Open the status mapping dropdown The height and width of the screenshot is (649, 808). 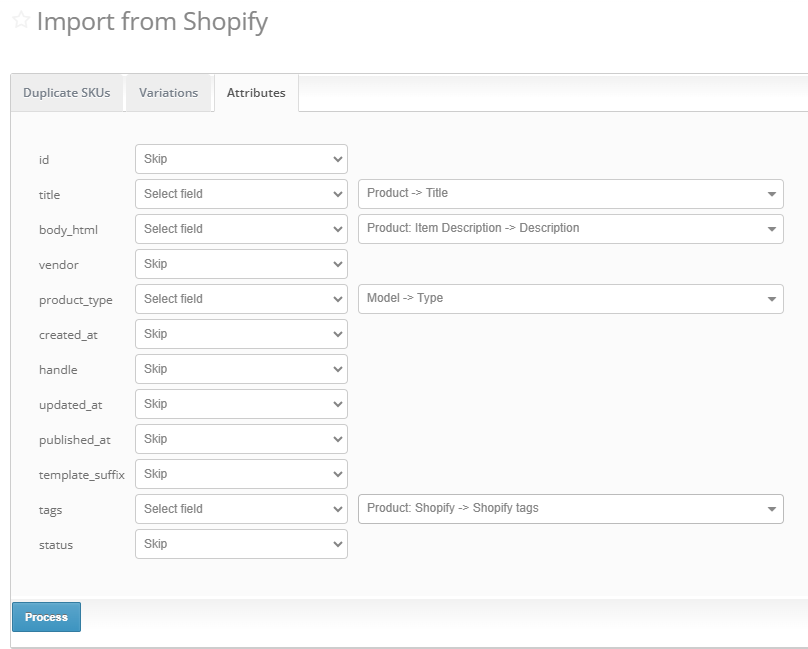point(241,544)
